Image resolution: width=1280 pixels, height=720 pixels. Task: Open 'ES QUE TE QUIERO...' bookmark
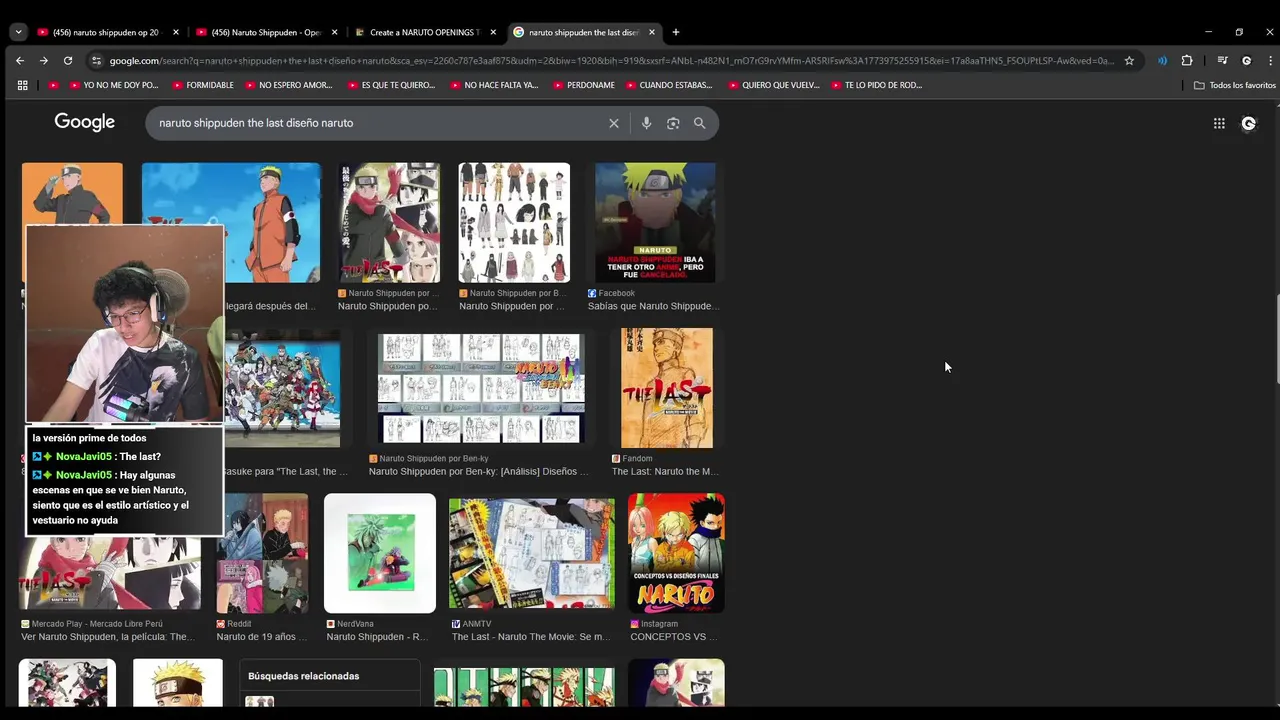tap(391, 85)
